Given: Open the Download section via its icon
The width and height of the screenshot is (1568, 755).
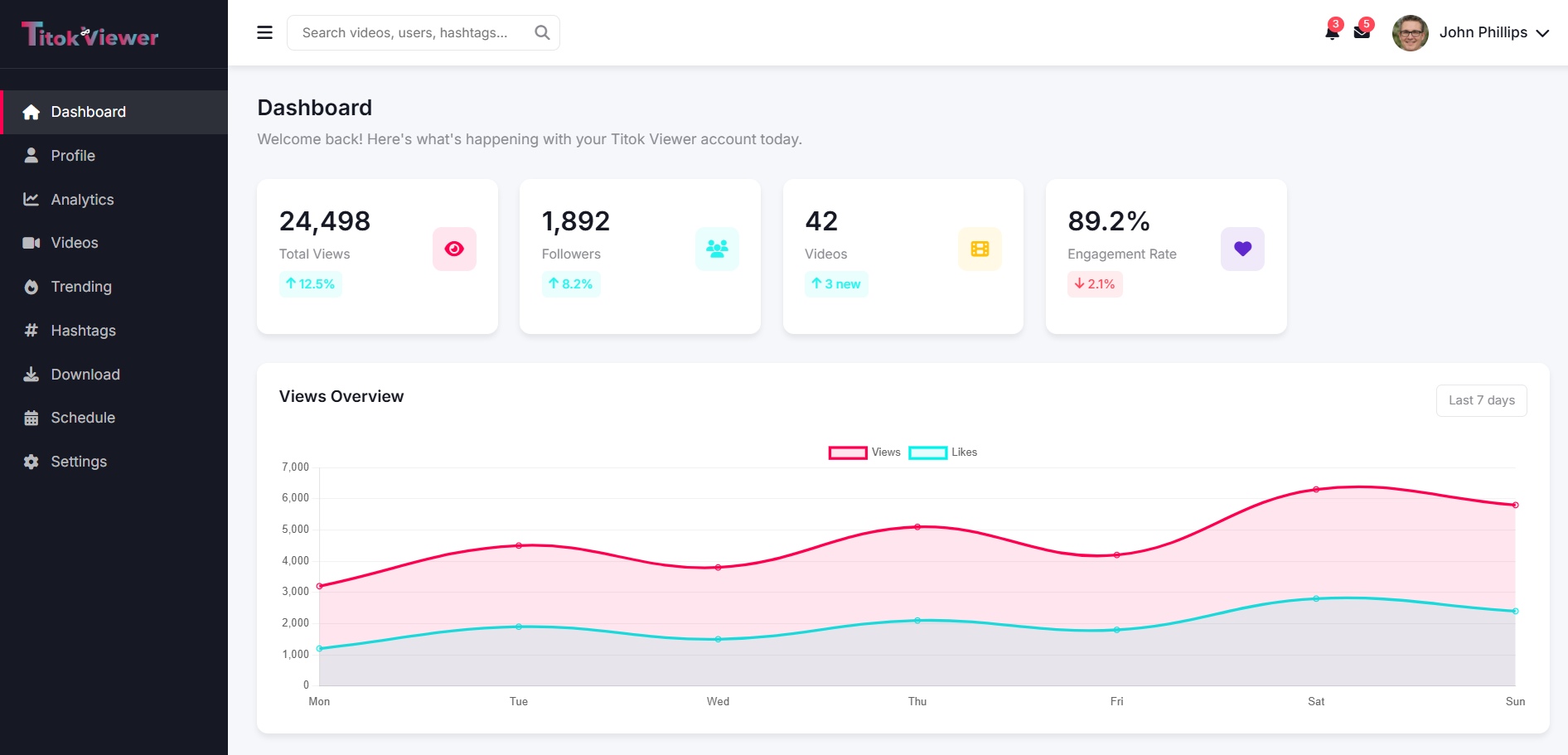Looking at the screenshot, I should coord(31,374).
